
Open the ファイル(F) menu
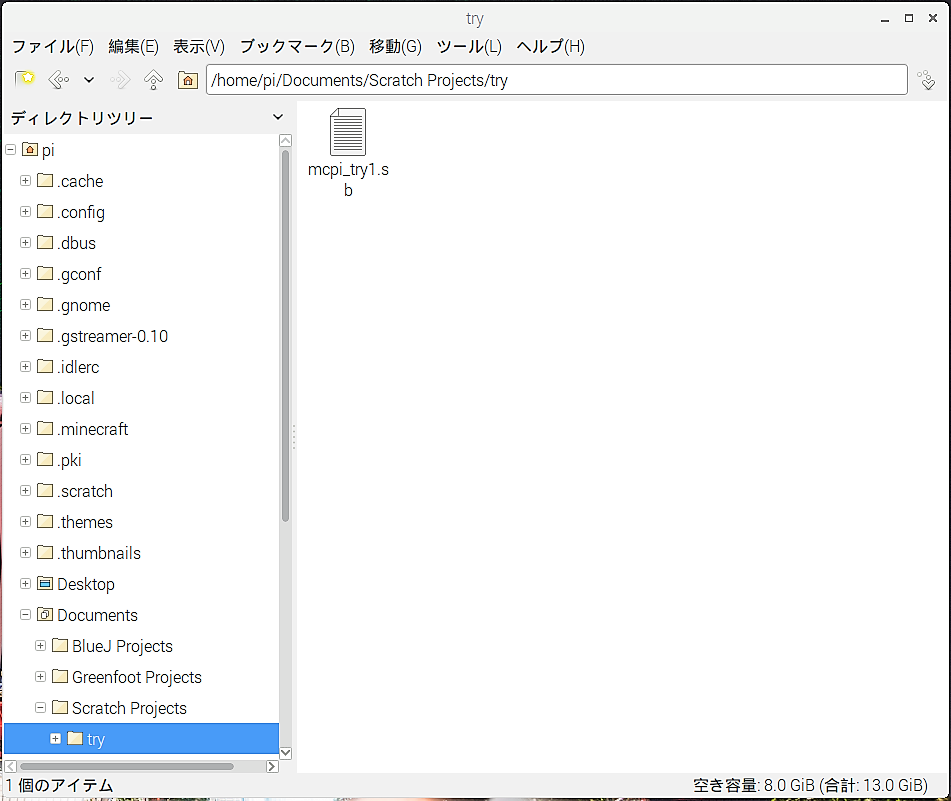point(53,47)
